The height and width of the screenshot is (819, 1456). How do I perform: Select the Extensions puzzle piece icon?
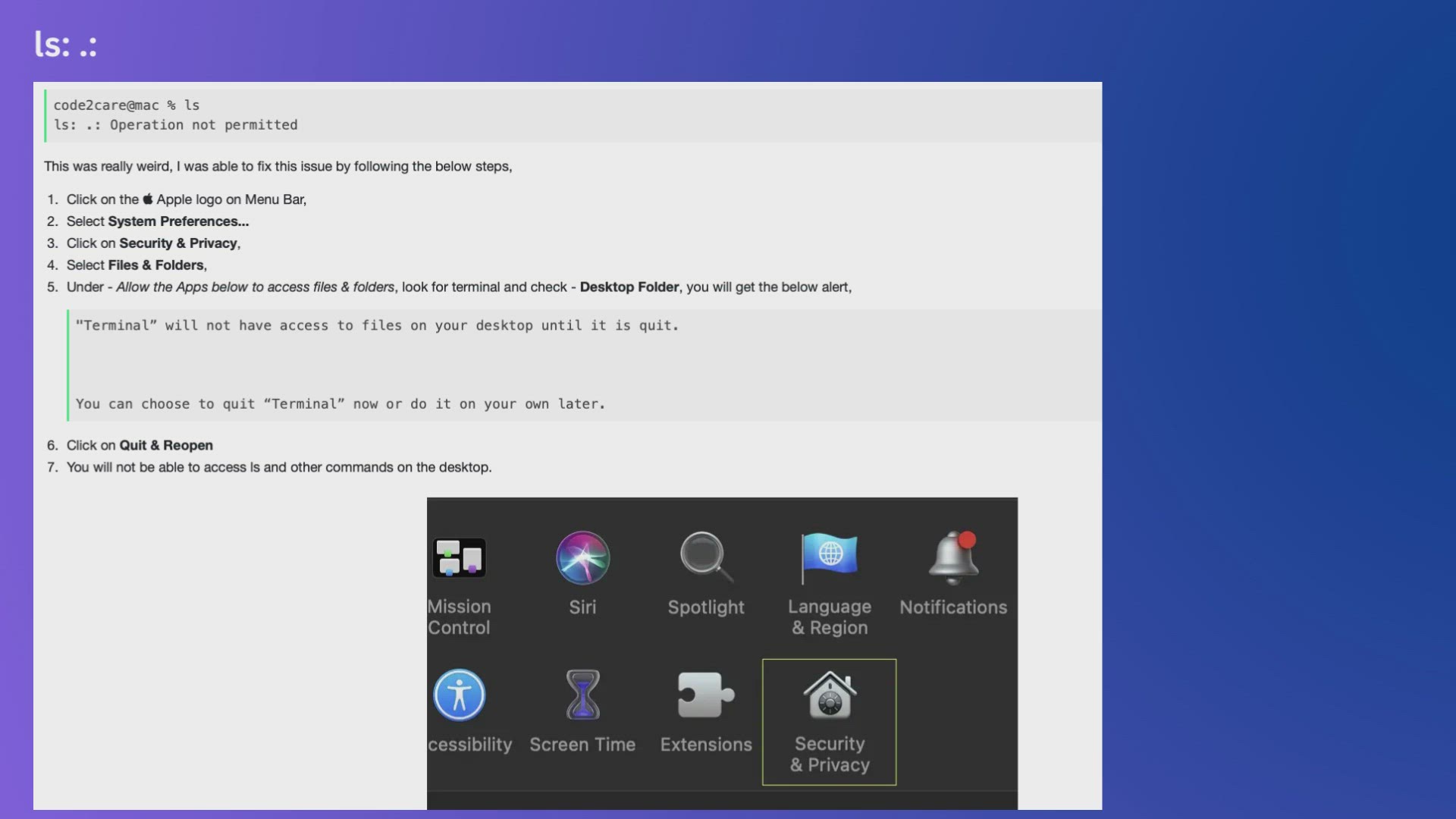705,695
